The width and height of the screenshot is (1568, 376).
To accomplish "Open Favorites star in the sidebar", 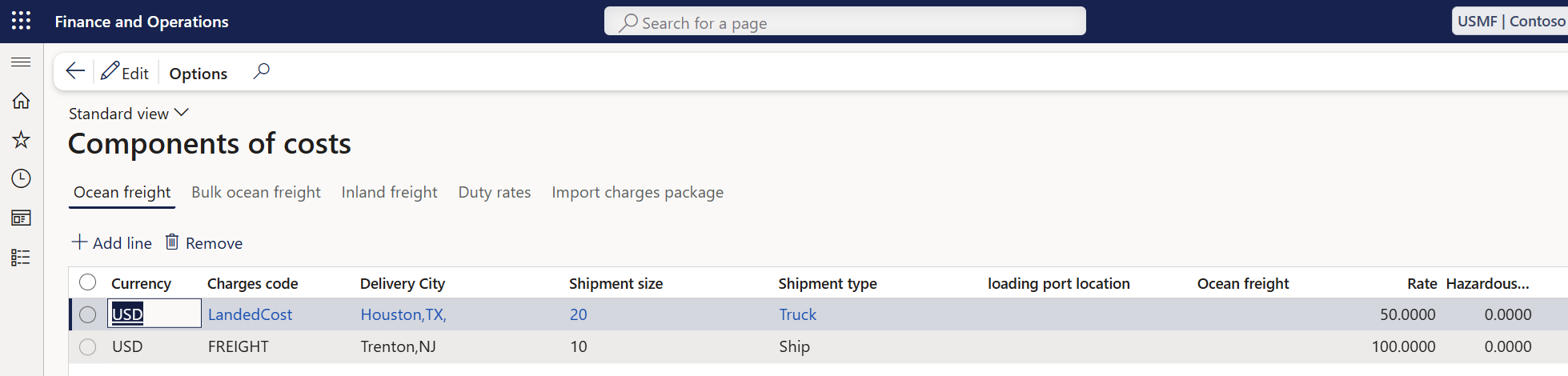I will point(22,140).
